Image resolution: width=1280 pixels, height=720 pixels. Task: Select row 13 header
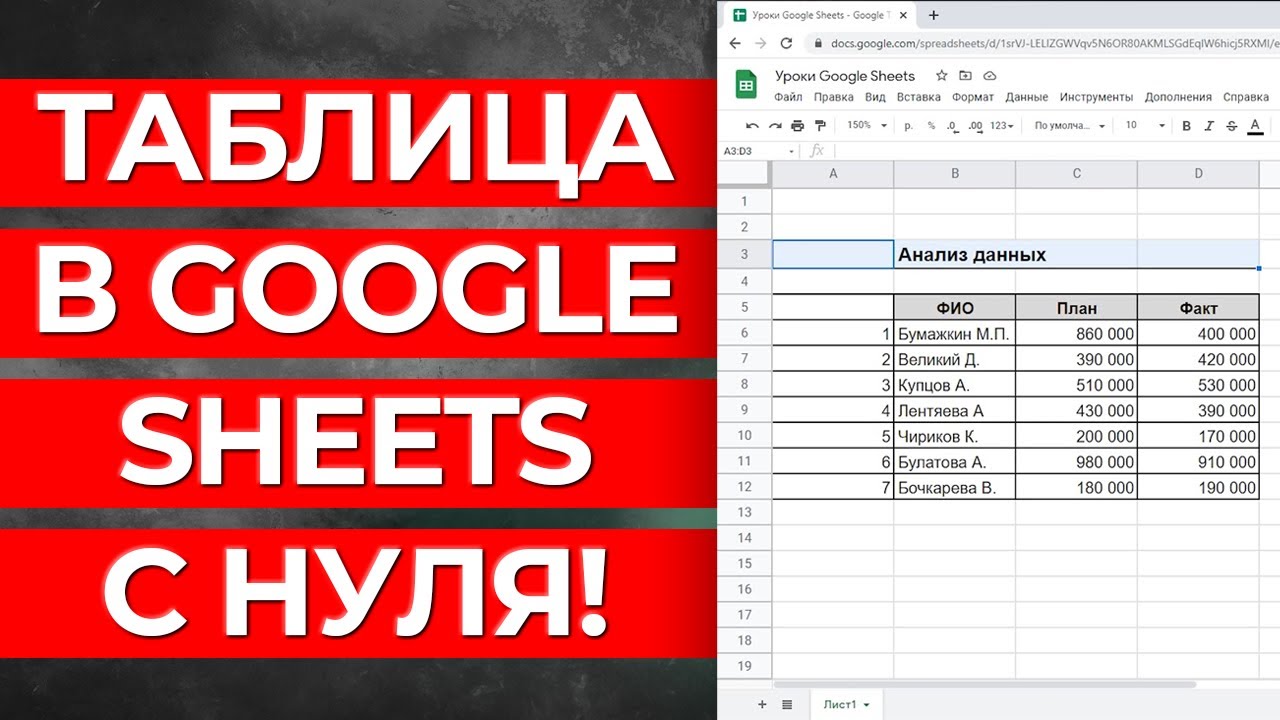click(x=745, y=512)
